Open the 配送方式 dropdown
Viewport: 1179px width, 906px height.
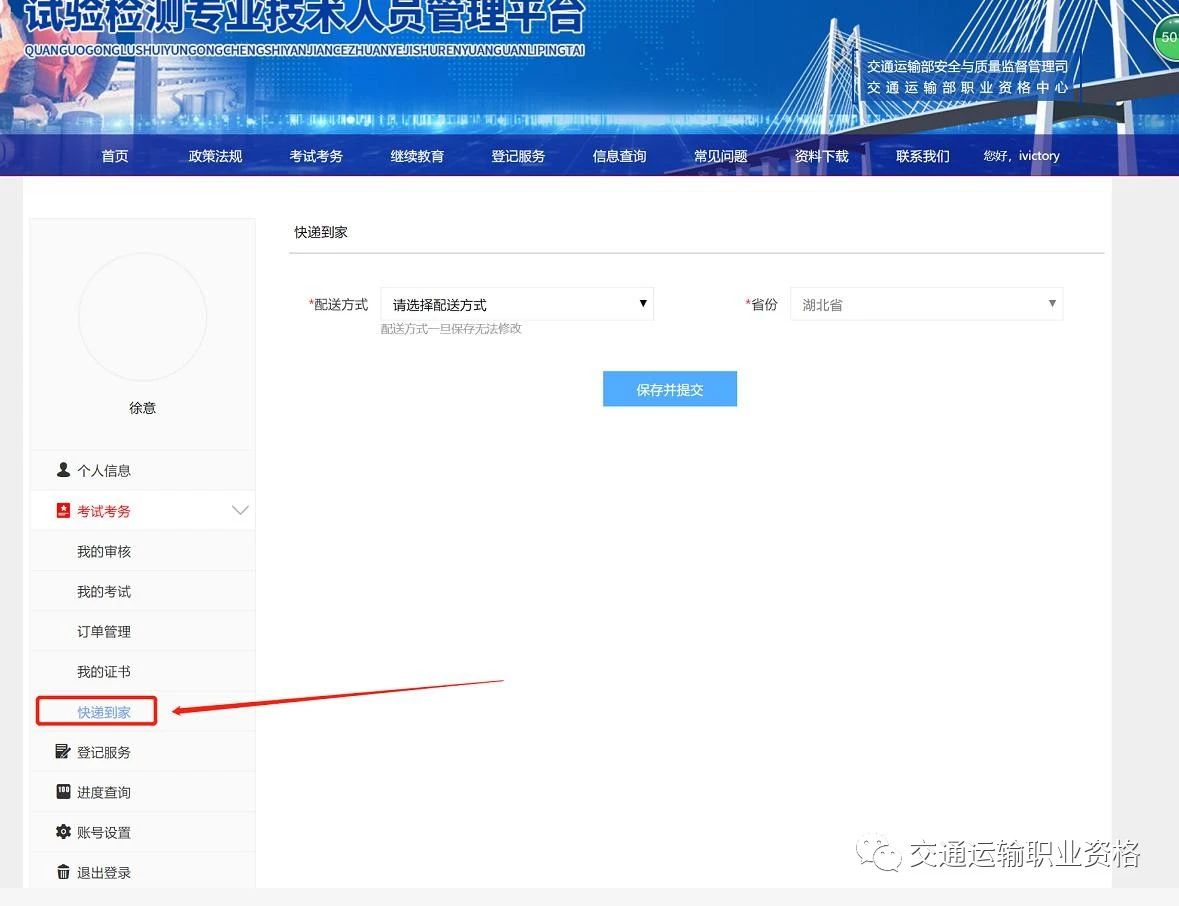coord(517,304)
